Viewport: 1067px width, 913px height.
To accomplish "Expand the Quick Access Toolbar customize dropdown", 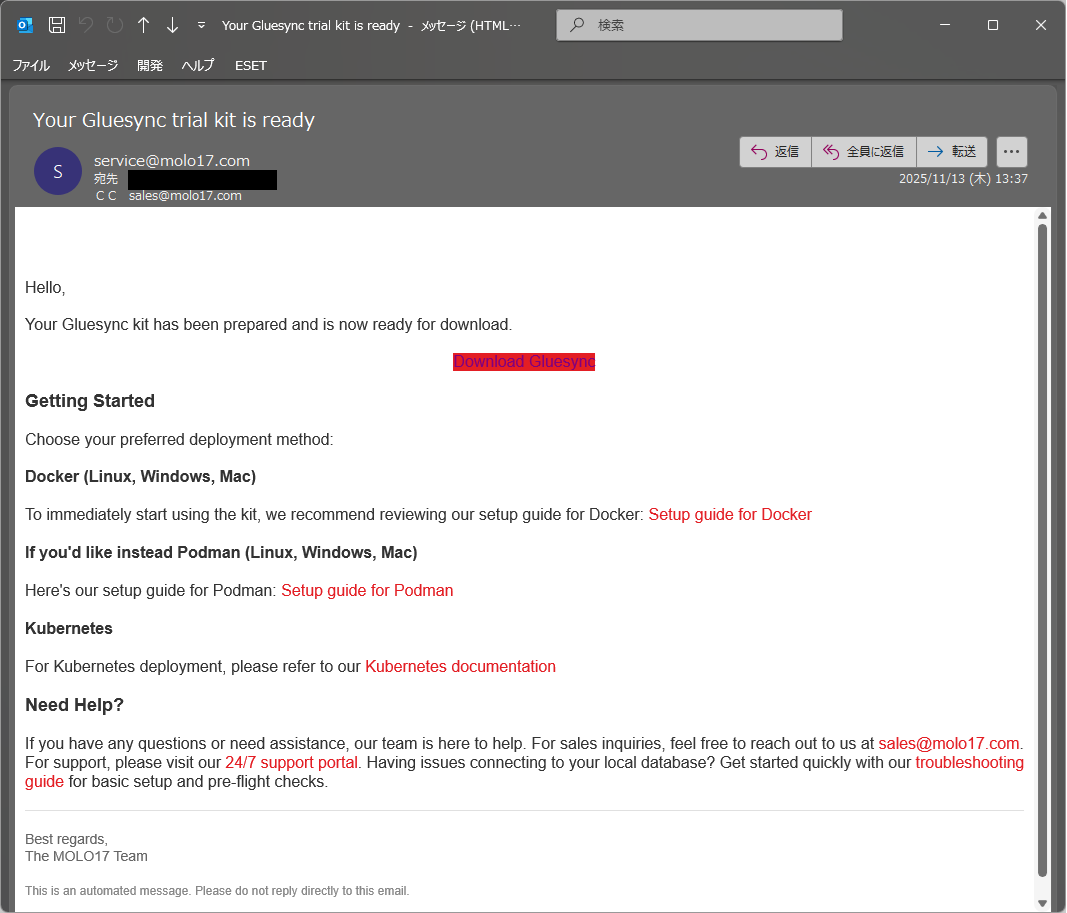I will [201, 25].
